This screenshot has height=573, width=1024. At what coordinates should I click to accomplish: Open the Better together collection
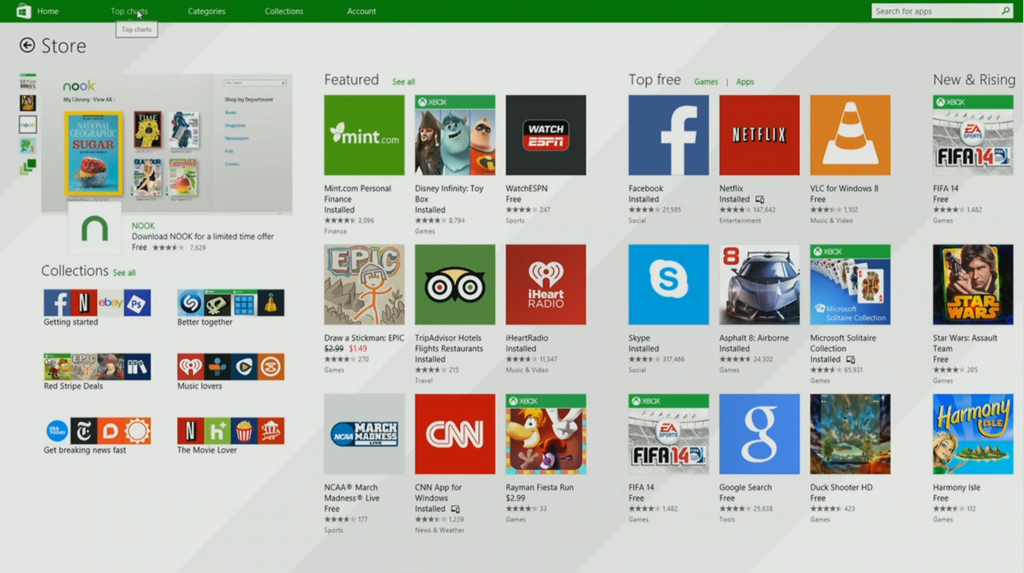[x=231, y=308]
